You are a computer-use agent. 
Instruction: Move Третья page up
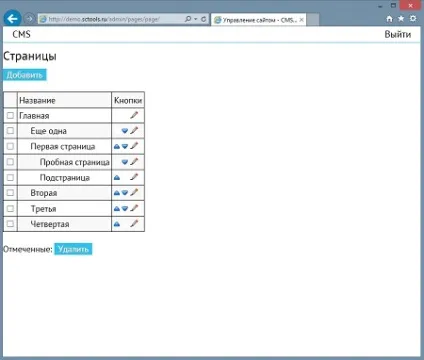[x=117, y=209]
